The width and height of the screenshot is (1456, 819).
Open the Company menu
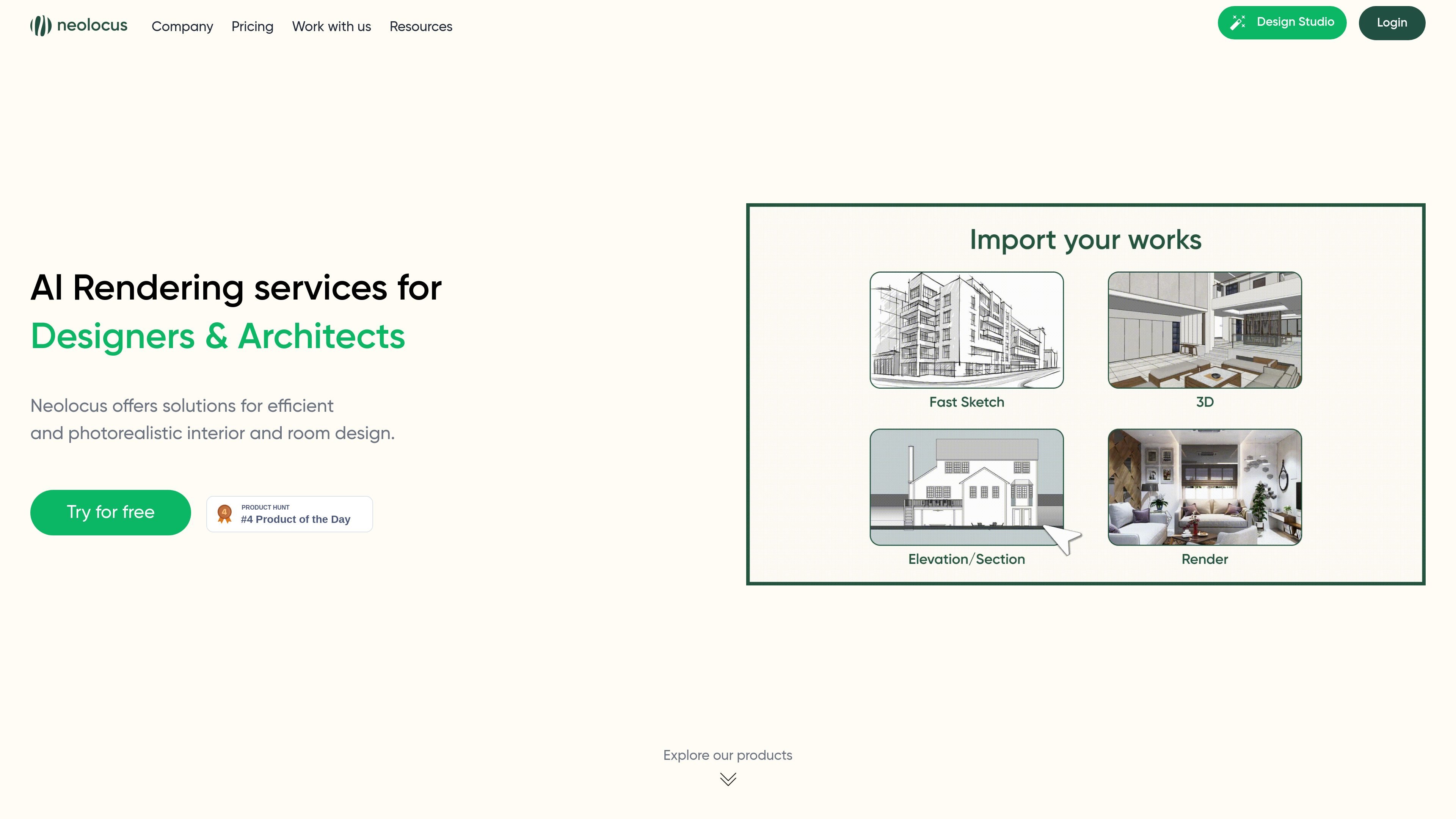tap(182, 27)
